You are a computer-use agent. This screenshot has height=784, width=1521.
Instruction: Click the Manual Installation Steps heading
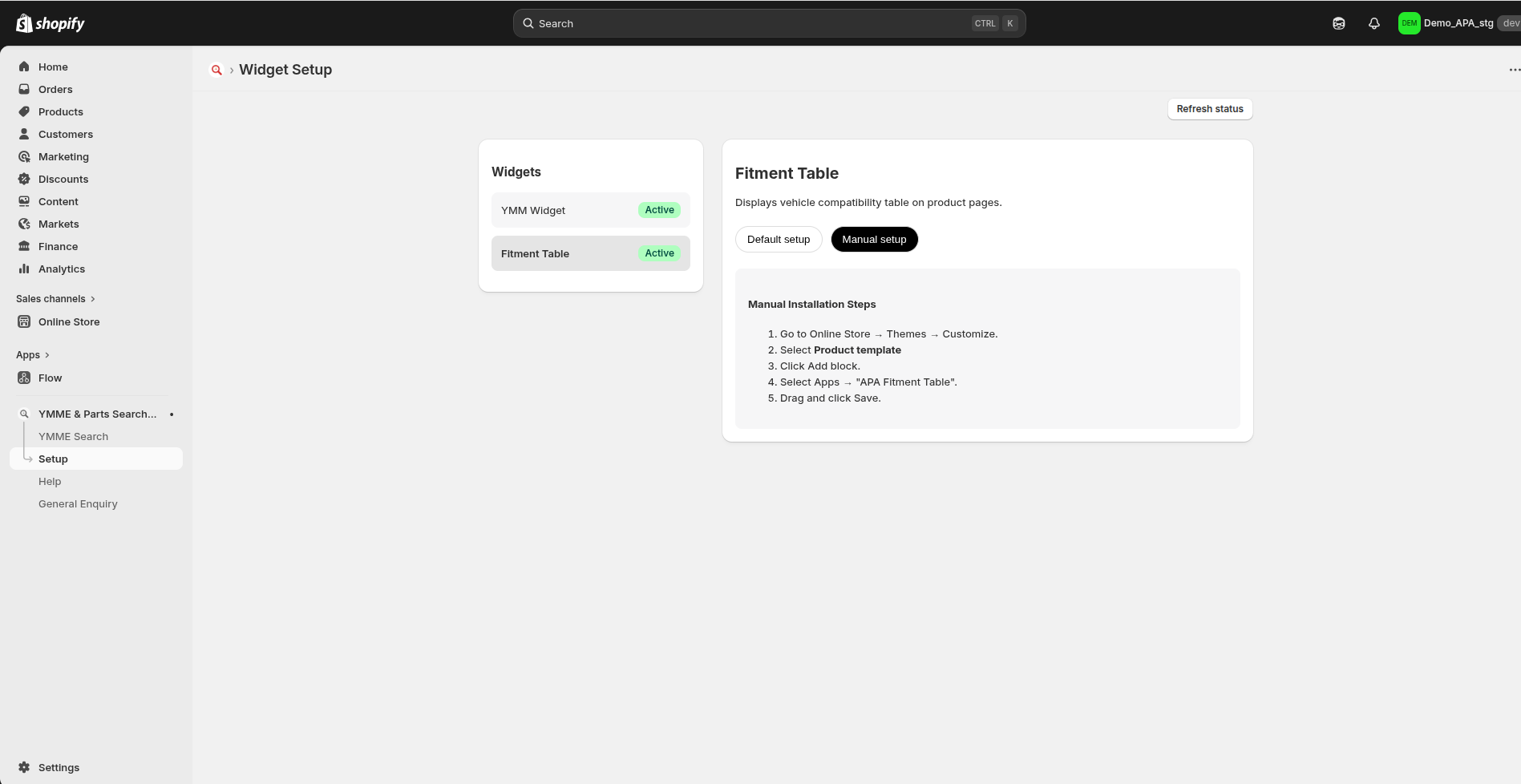point(811,304)
